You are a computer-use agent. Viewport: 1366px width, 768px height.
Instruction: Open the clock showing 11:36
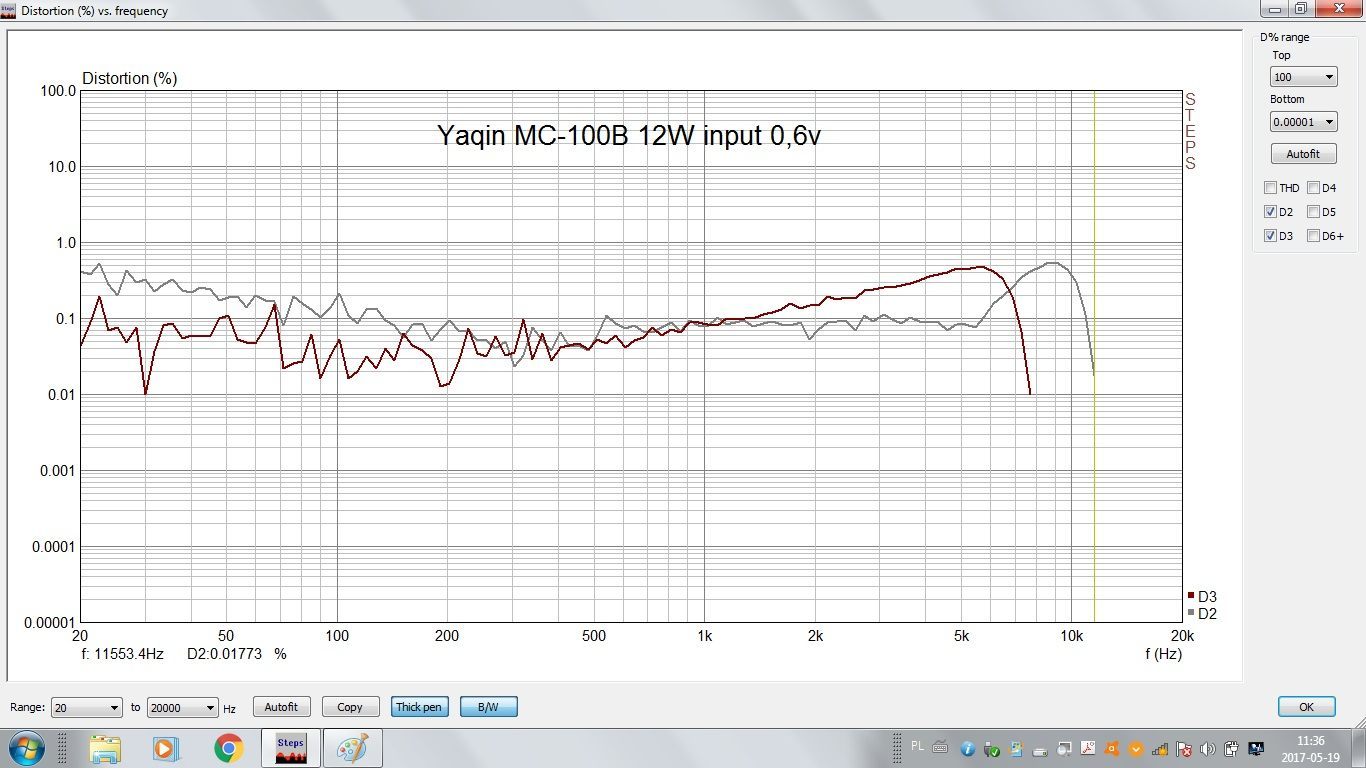[x=1310, y=749]
